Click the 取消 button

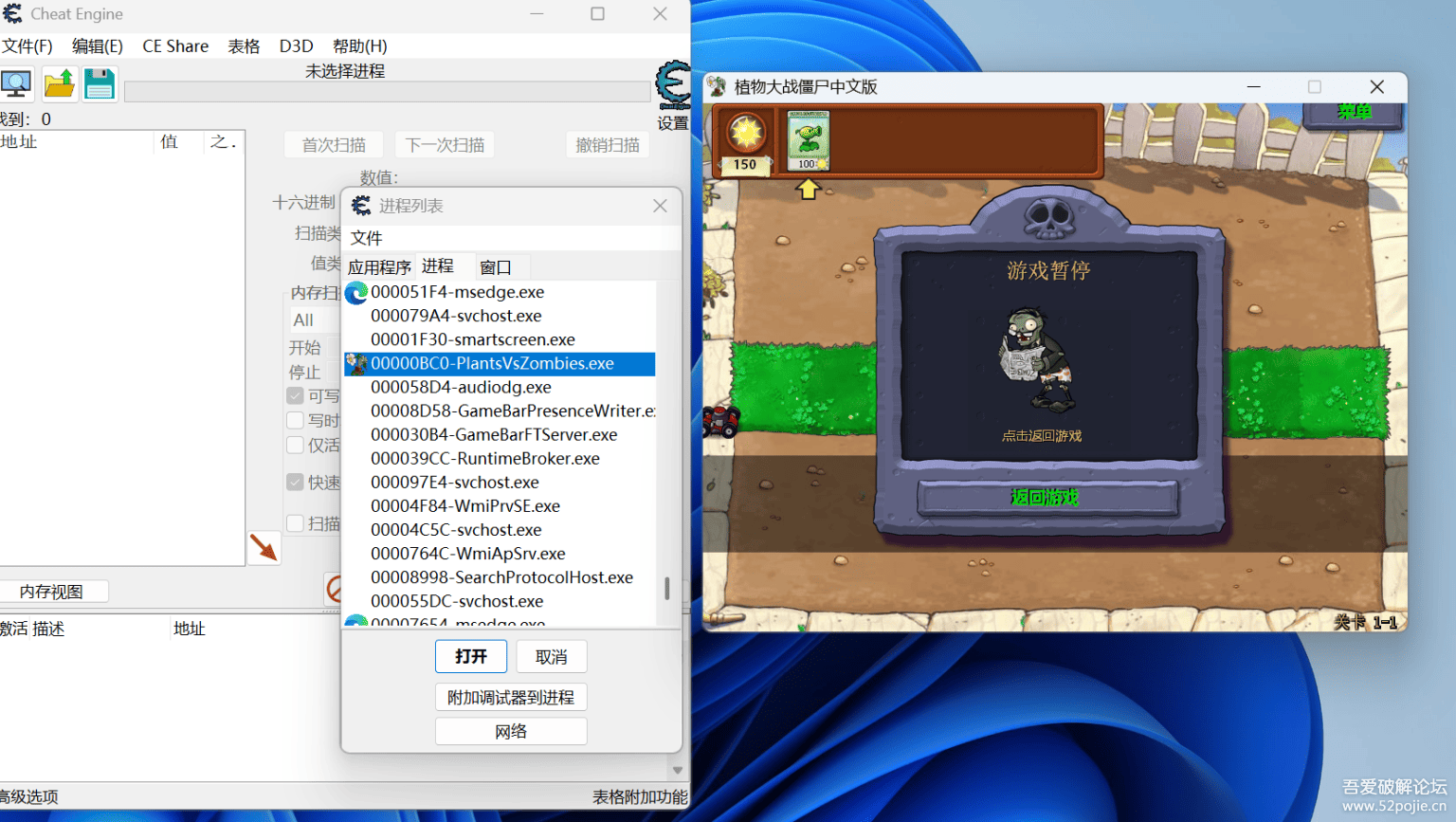tap(552, 657)
